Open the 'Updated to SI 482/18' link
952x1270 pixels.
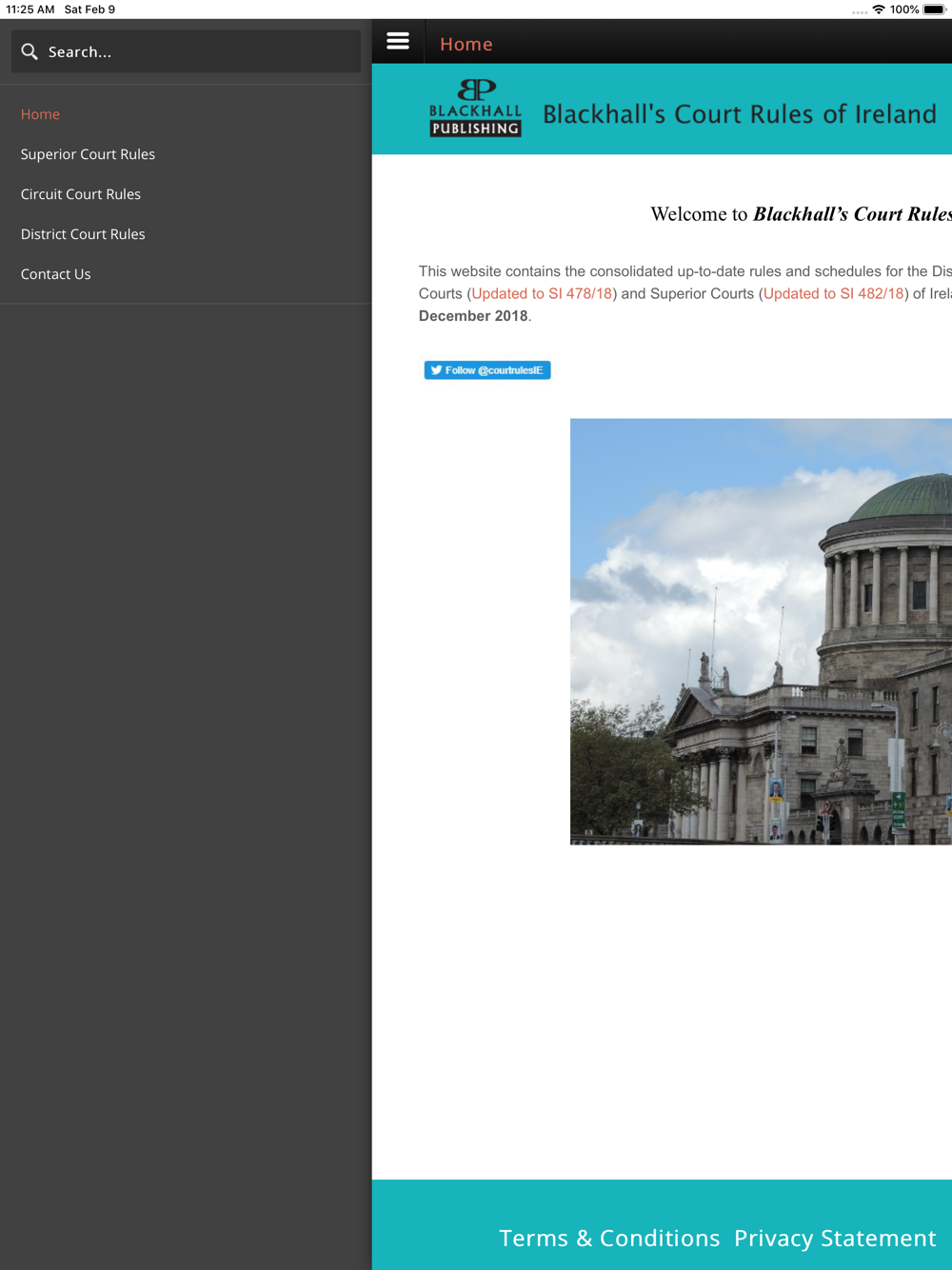coord(834,293)
